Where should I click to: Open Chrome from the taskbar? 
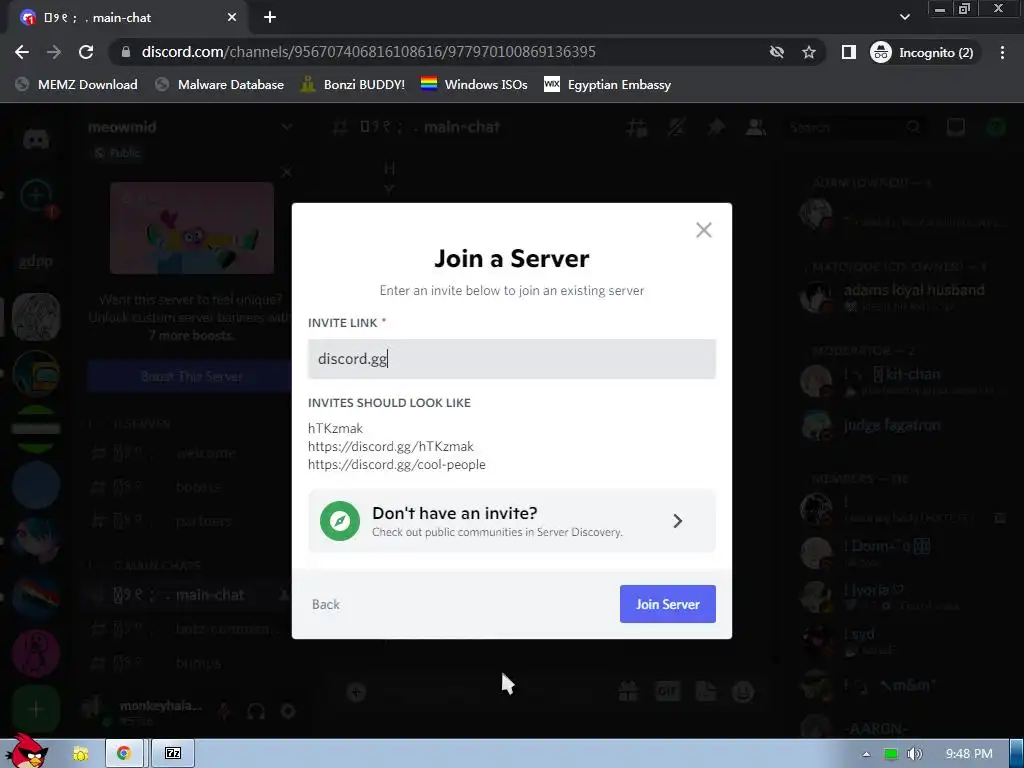(x=124, y=753)
